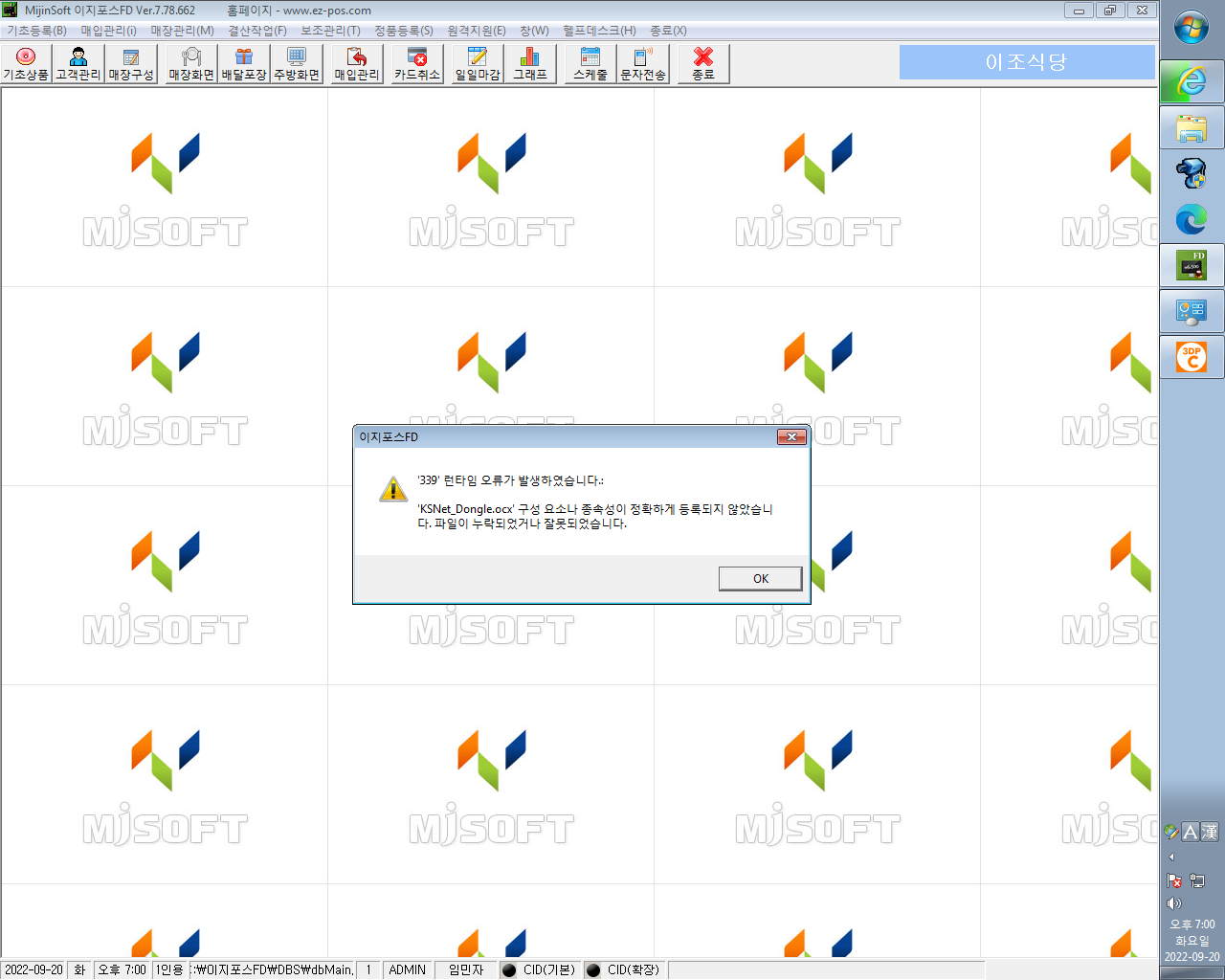
Task: Open the 헬프데스크(H) menu
Action: pos(599,31)
